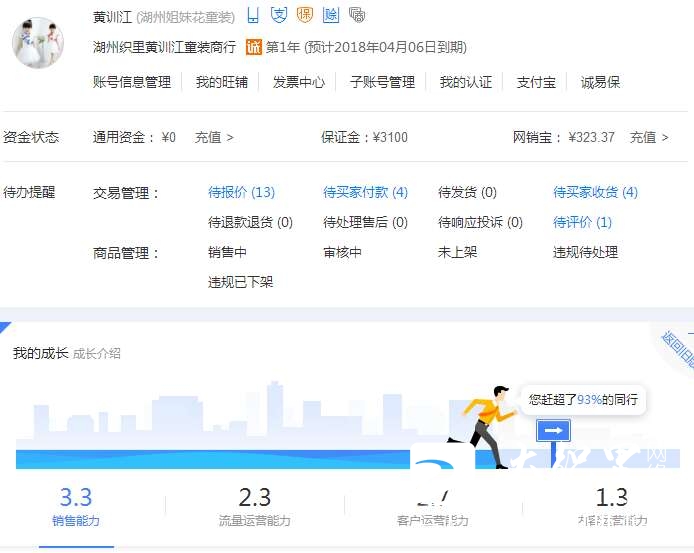Open 我的旺铺 from account menu
Image resolution: width=694 pixels, height=553 pixels.
tap(221, 82)
